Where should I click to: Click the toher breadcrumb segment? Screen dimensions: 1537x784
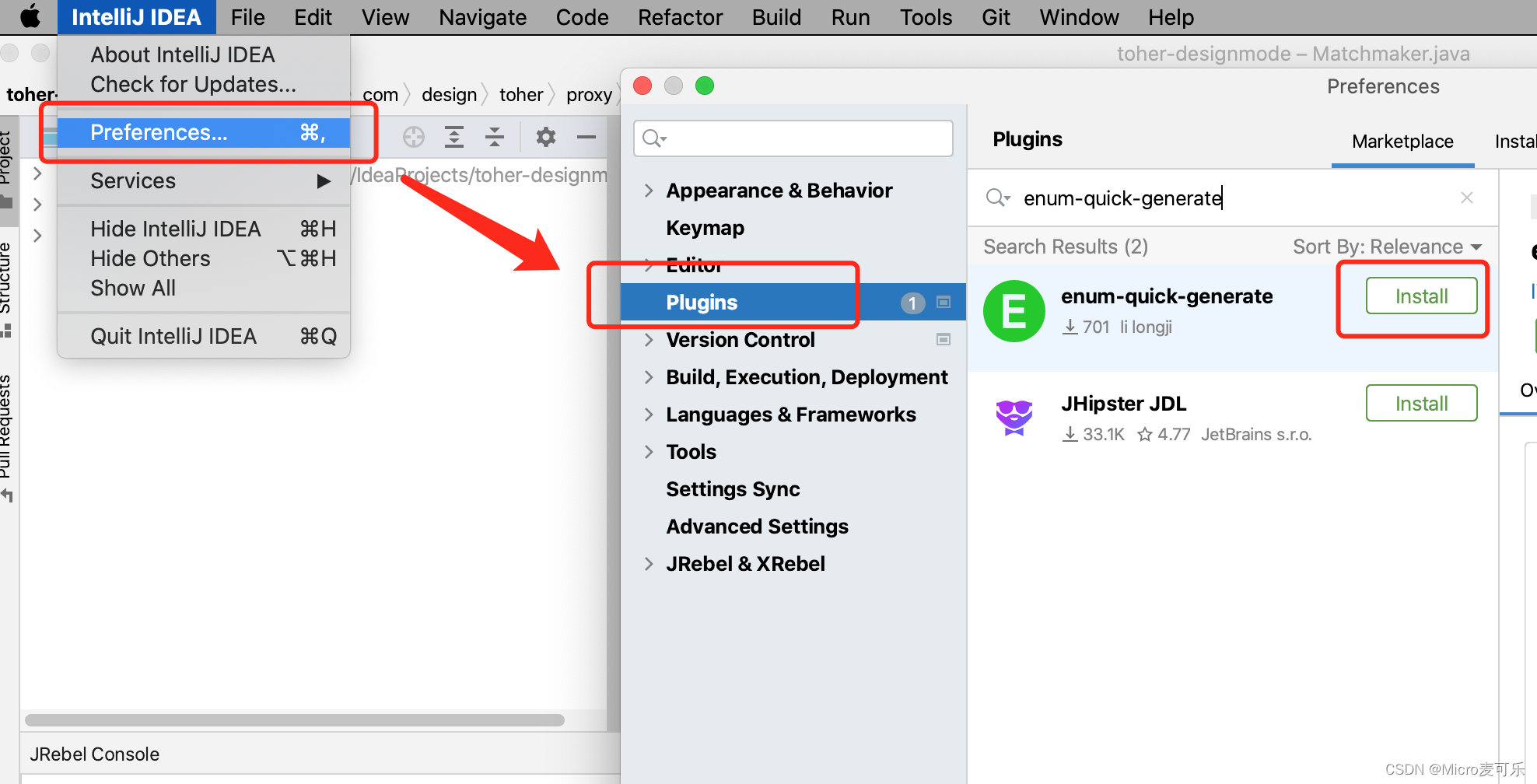pyautogui.click(x=521, y=95)
